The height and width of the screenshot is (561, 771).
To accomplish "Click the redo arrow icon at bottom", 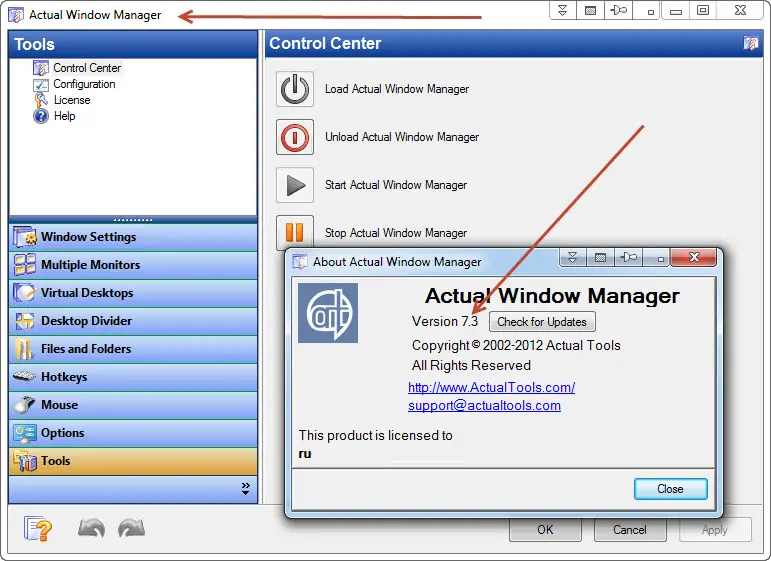I will [x=131, y=529].
